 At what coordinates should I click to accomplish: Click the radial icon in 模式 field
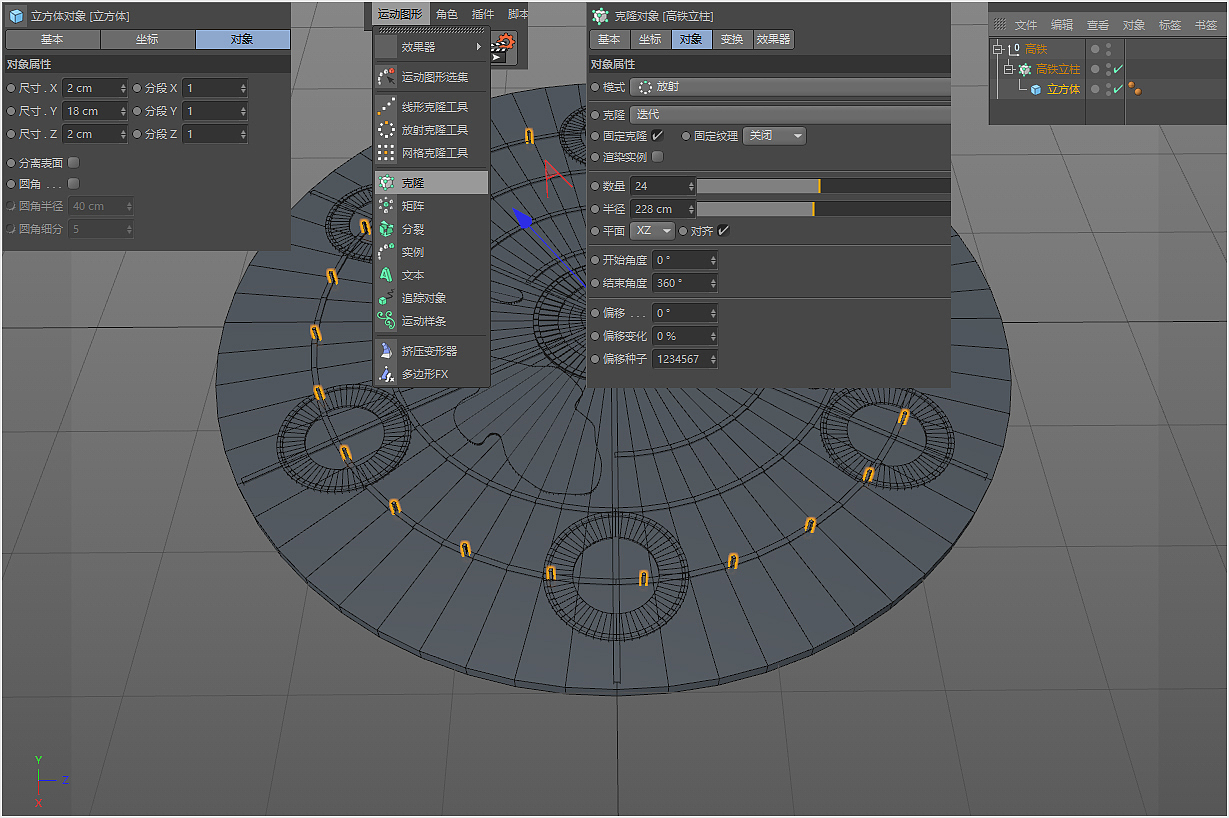click(x=645, y=88)
